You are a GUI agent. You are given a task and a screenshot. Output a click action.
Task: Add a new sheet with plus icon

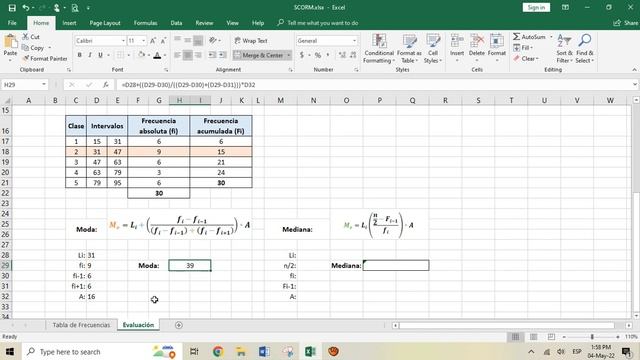pyautogui.click(x=179, y=325)
